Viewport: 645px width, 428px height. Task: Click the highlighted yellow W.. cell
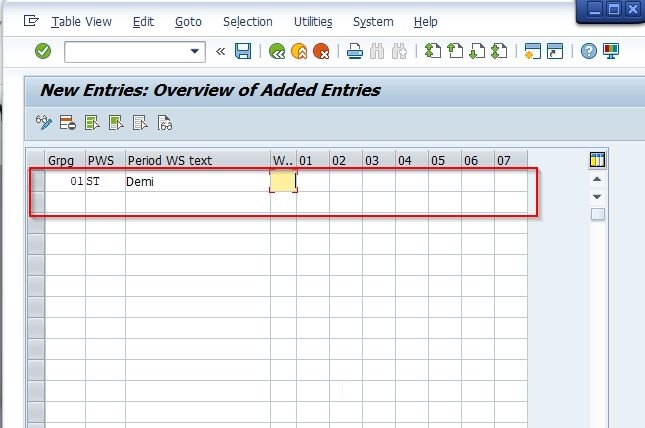[x=283, y=181]
